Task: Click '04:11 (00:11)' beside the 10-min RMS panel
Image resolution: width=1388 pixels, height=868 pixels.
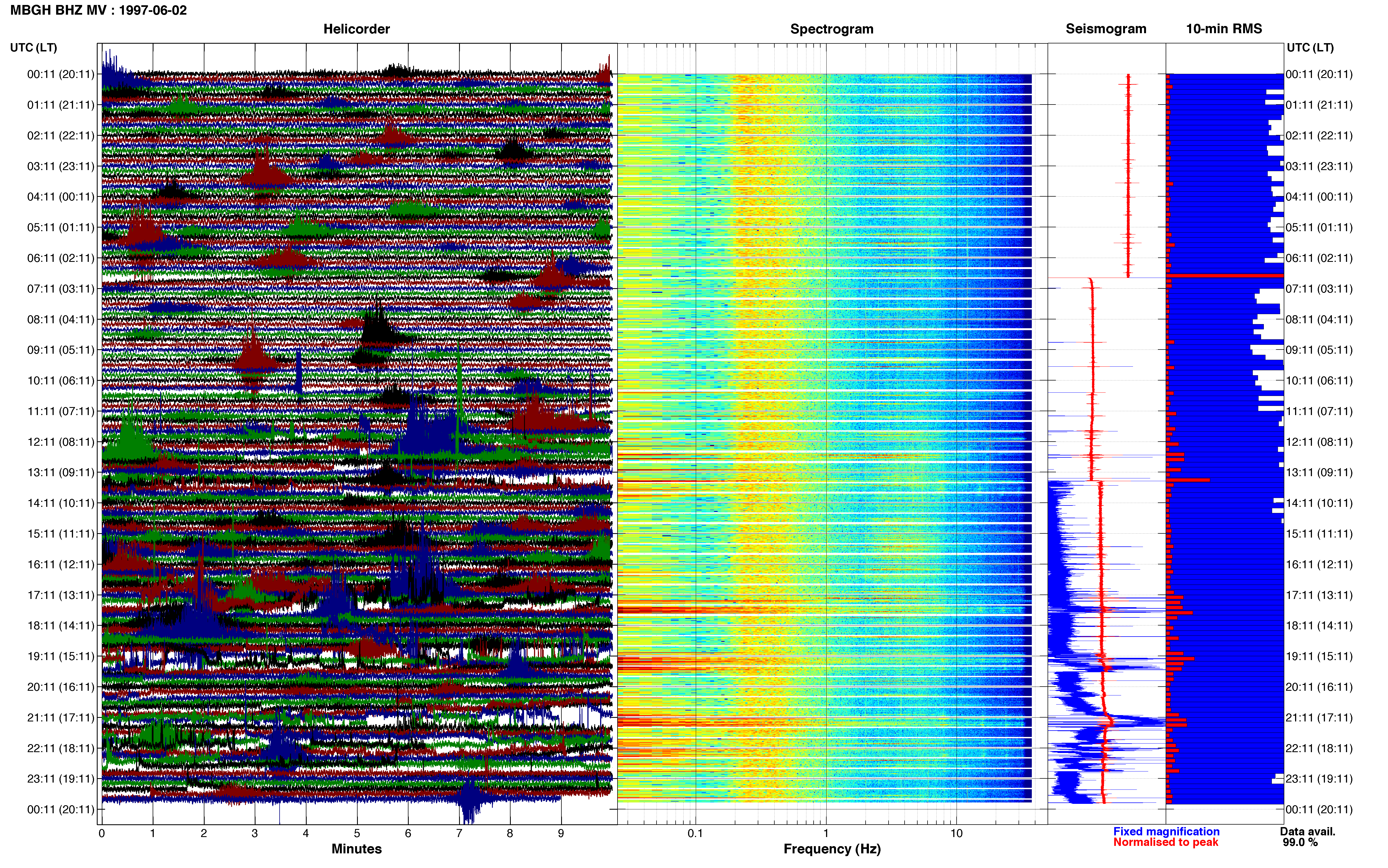Action: click(1319, 197)
